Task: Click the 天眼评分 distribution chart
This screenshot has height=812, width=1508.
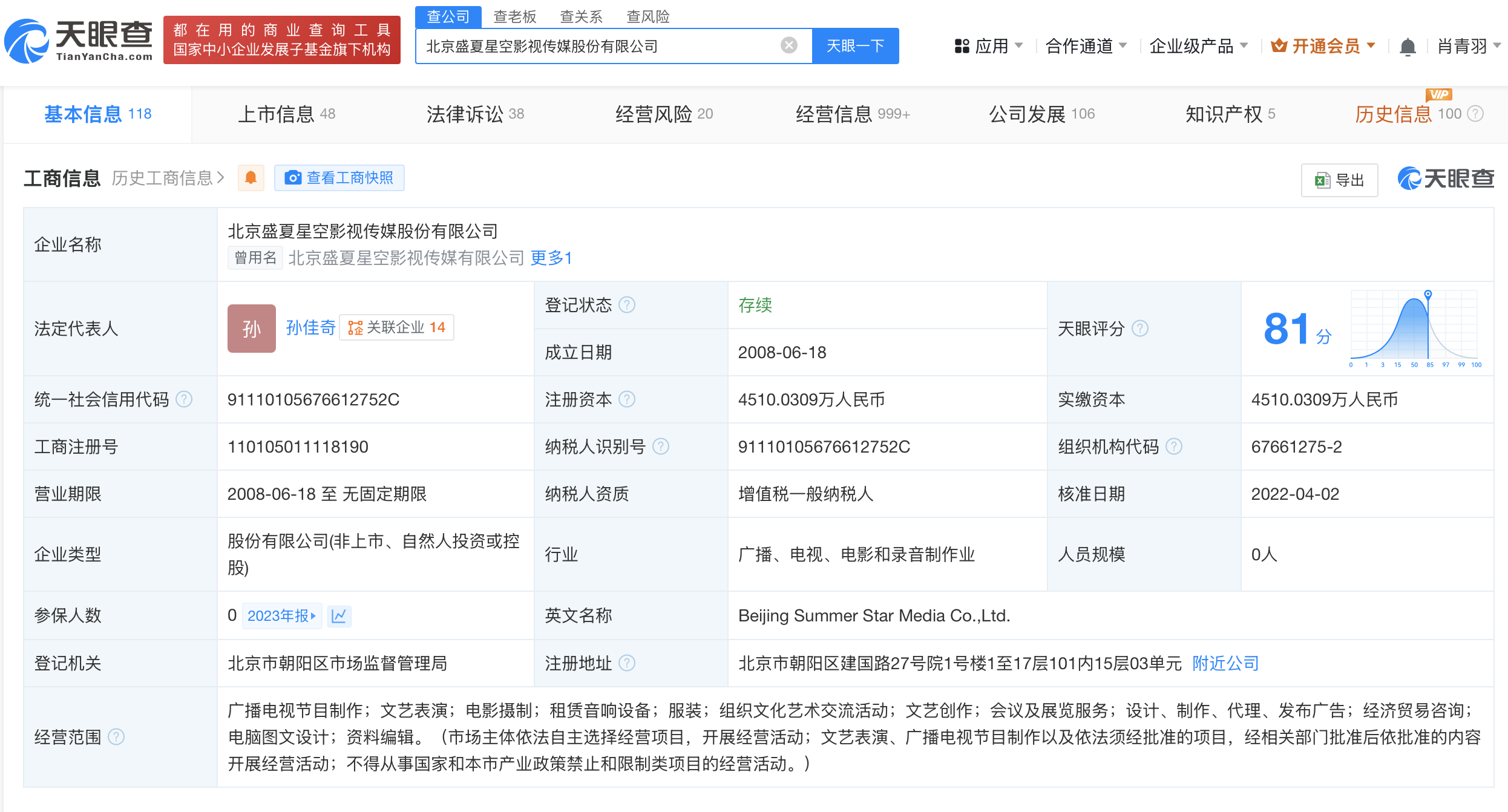Action: [1415, 329]
